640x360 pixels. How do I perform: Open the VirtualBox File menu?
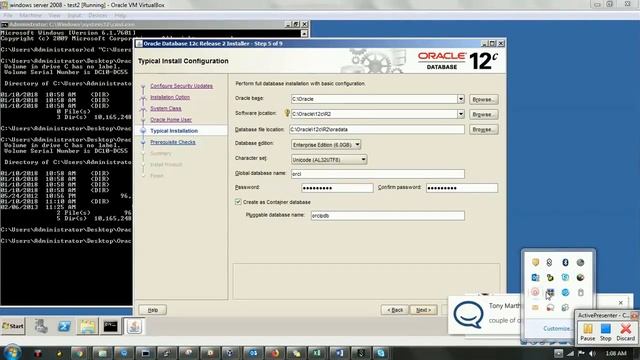pyautogui.click(x=8, y=15)
